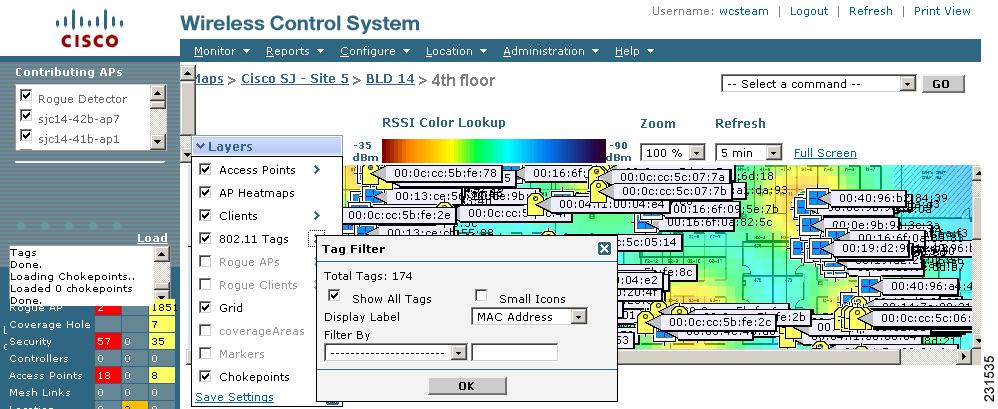This screenshot has width=998, height=409.
Task: Click GO button
Action: 941,84
